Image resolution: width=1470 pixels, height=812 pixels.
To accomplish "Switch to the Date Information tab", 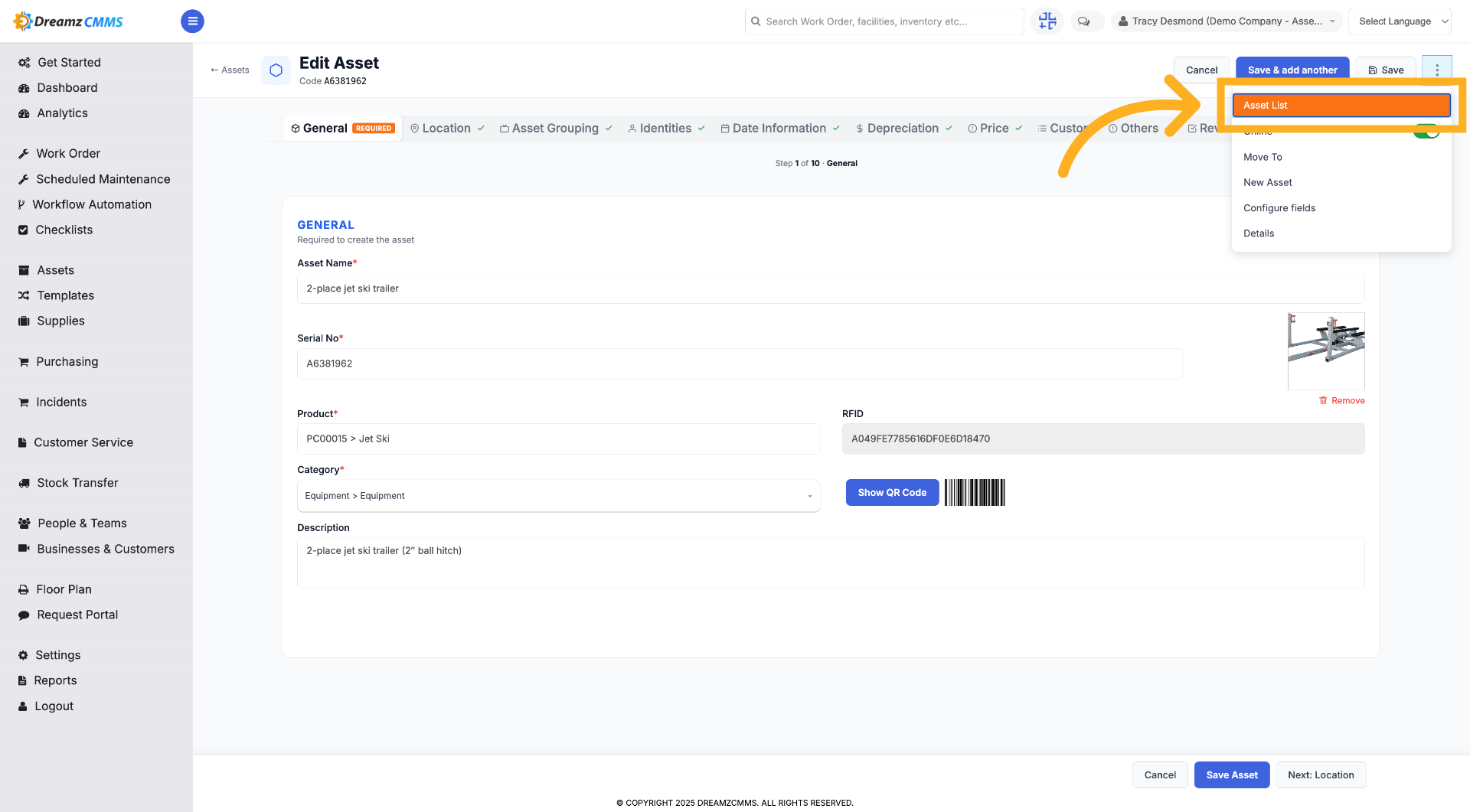I will coord(779,129).
